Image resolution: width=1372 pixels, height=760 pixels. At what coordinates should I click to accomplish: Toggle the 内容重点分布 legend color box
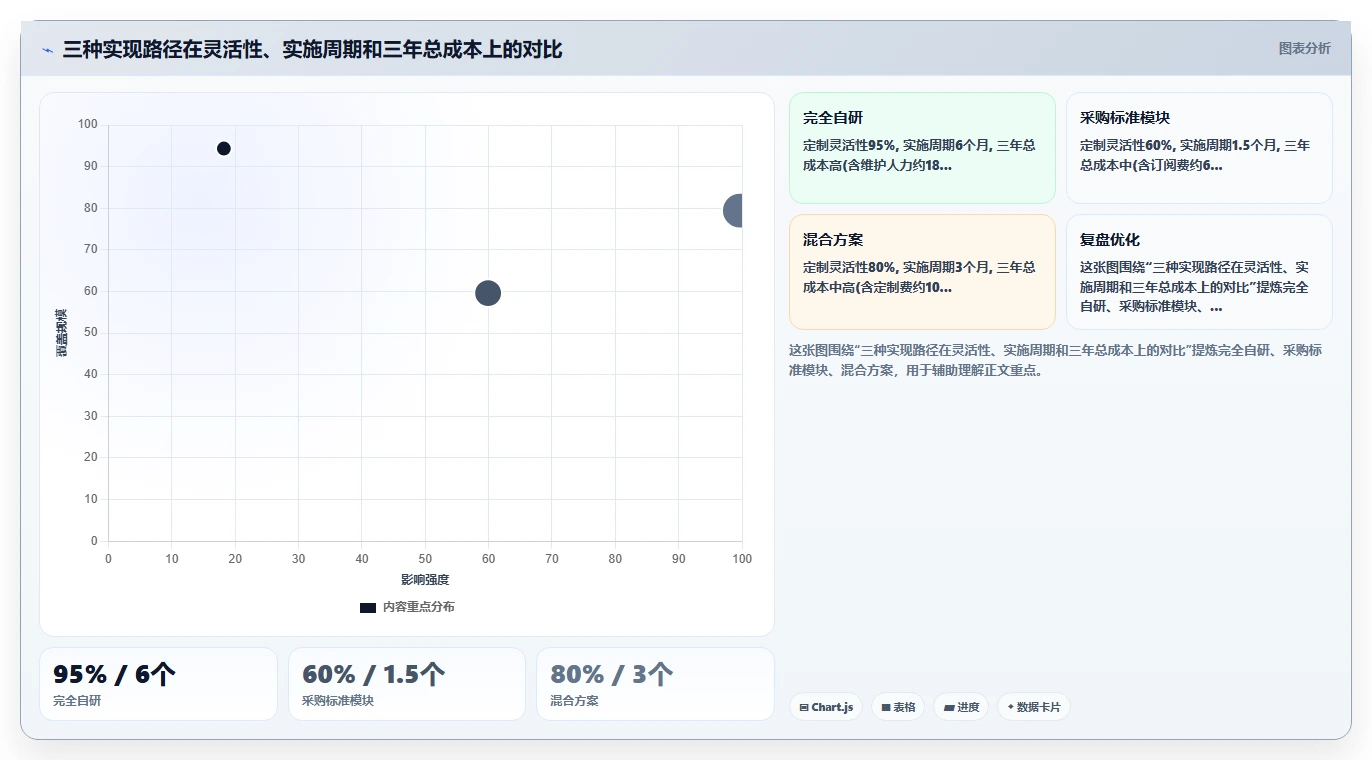tap(368, 607)
